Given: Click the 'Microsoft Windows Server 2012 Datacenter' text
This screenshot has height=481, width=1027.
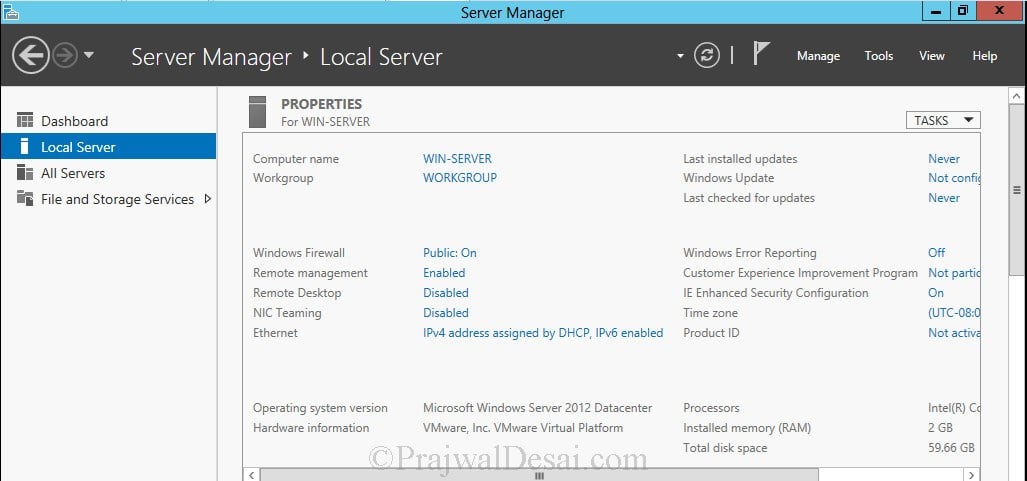Looking at the screenshot, I should click(x=538, y=408).
